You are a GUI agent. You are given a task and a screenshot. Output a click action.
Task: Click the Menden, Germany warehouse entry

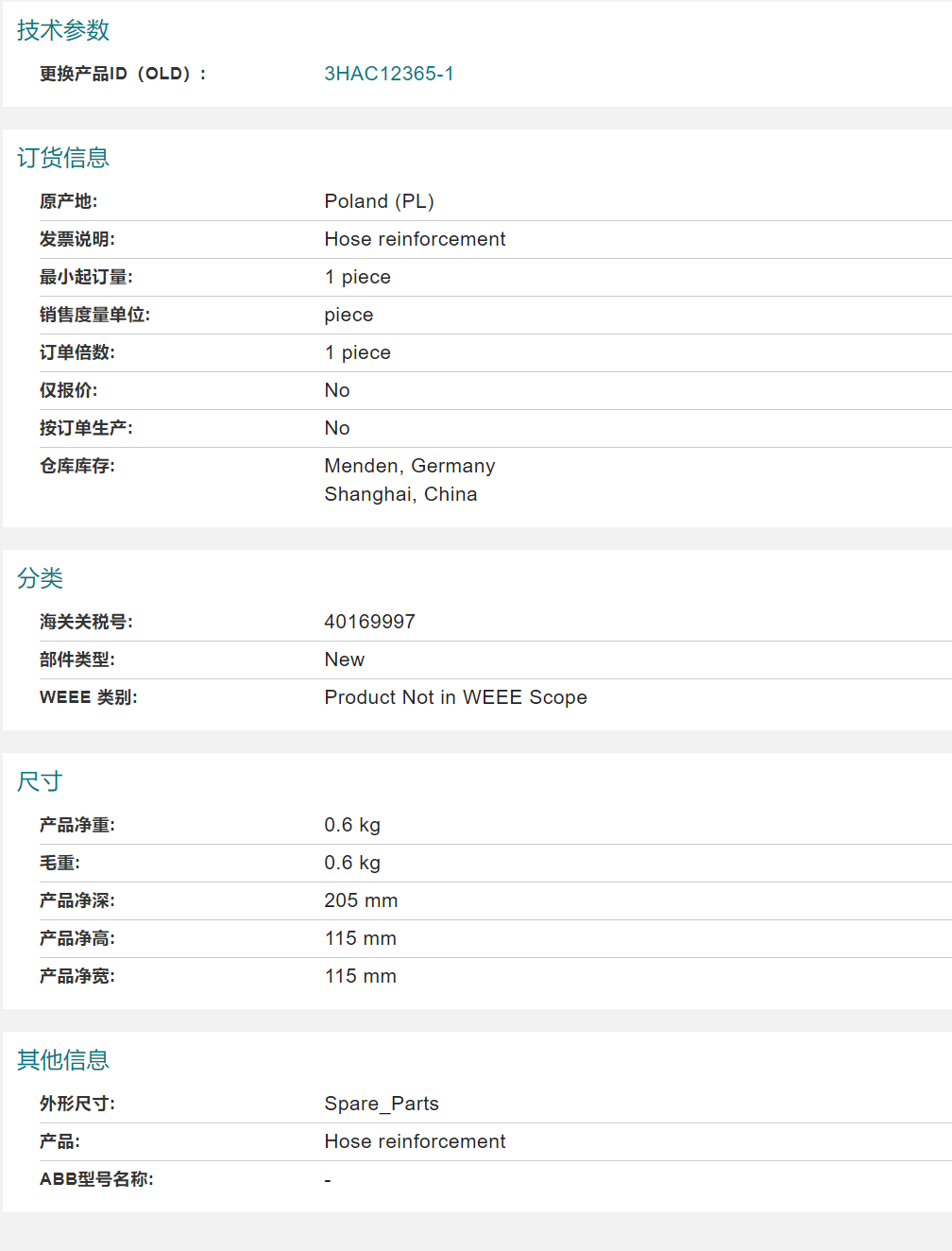[x=409, y=466]
